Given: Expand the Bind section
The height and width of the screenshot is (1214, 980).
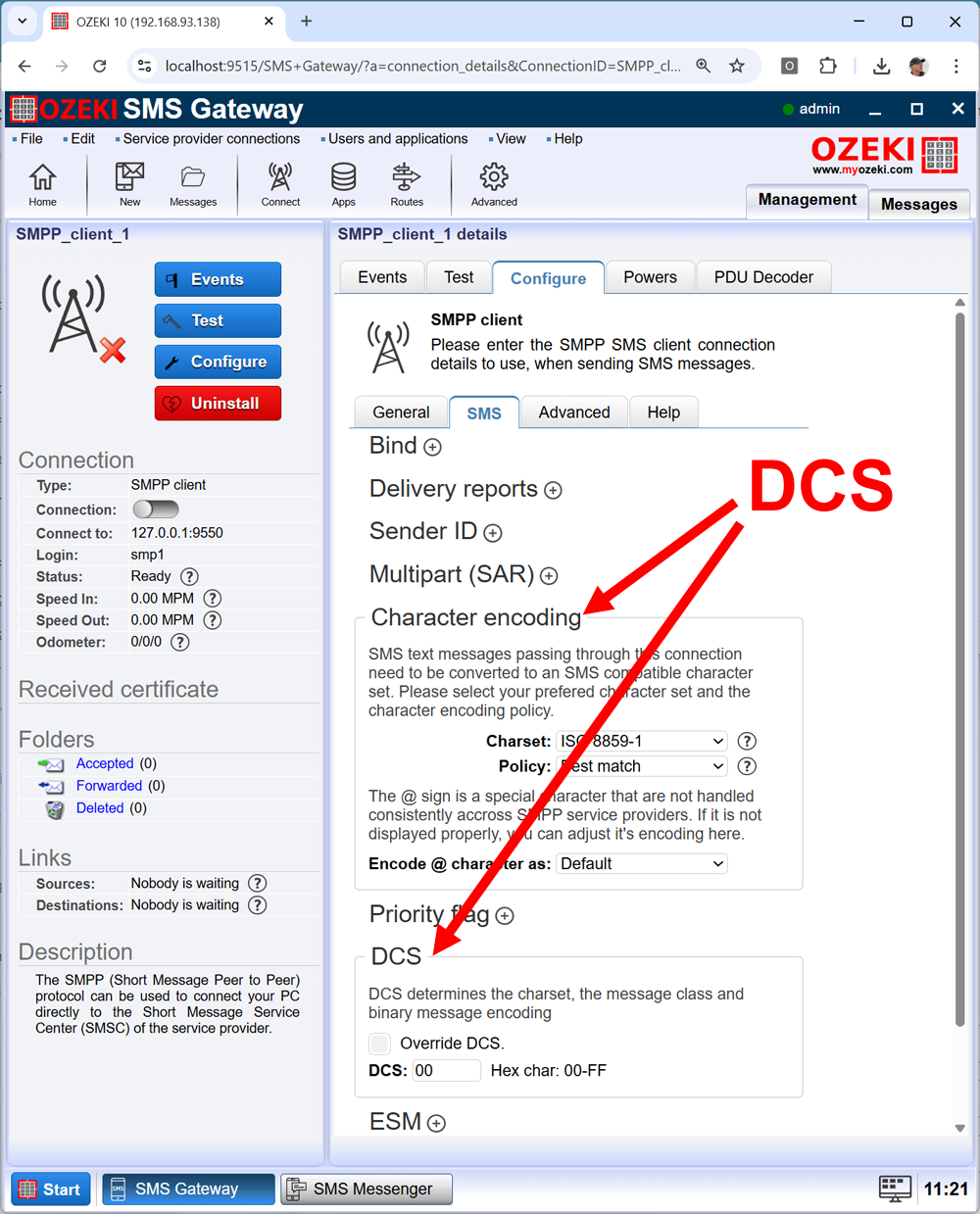Looking at the screenshot, I should (x=432, y=447).
